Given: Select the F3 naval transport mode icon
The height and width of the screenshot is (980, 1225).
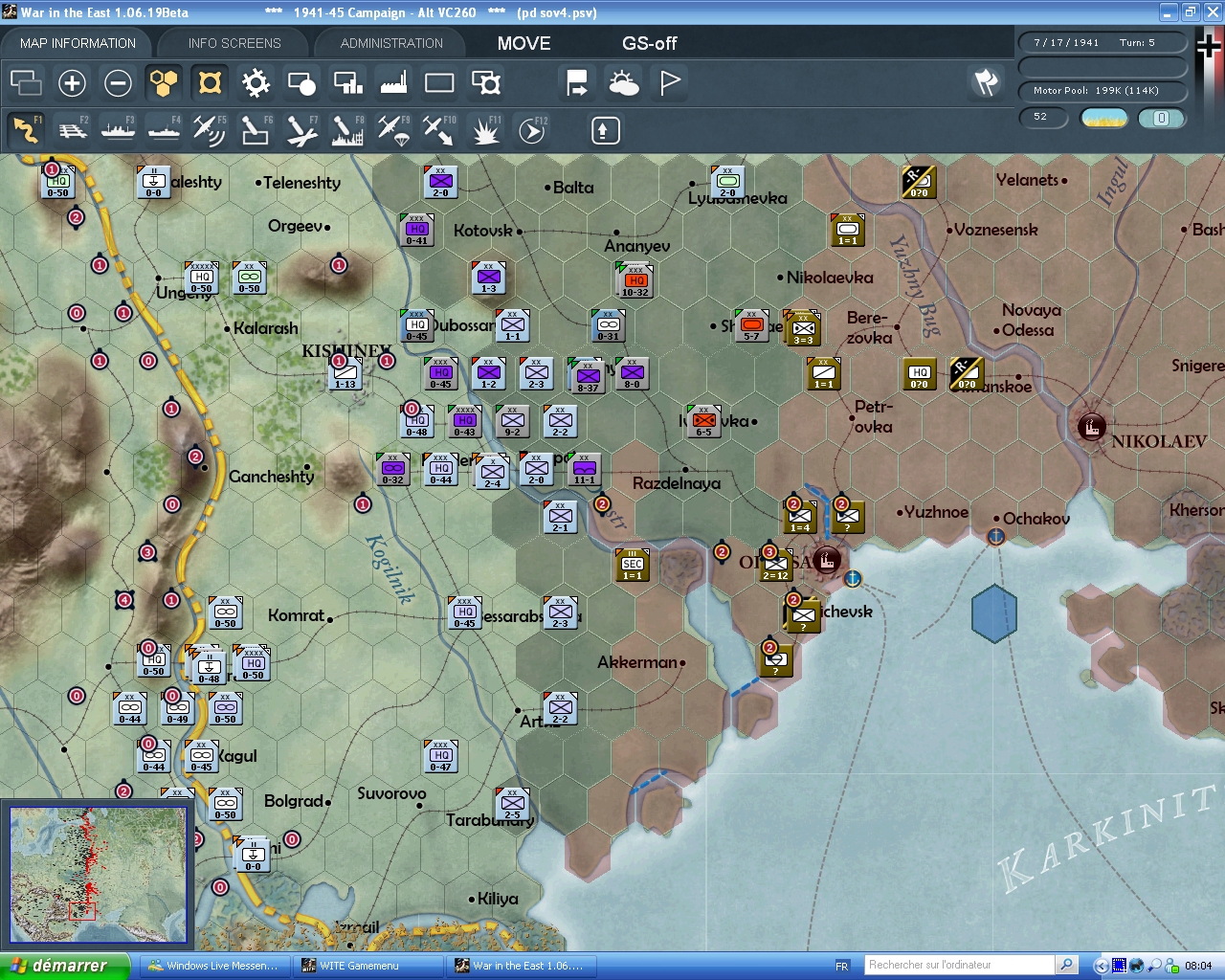Looking at the screenshot, I should (118, 130).
